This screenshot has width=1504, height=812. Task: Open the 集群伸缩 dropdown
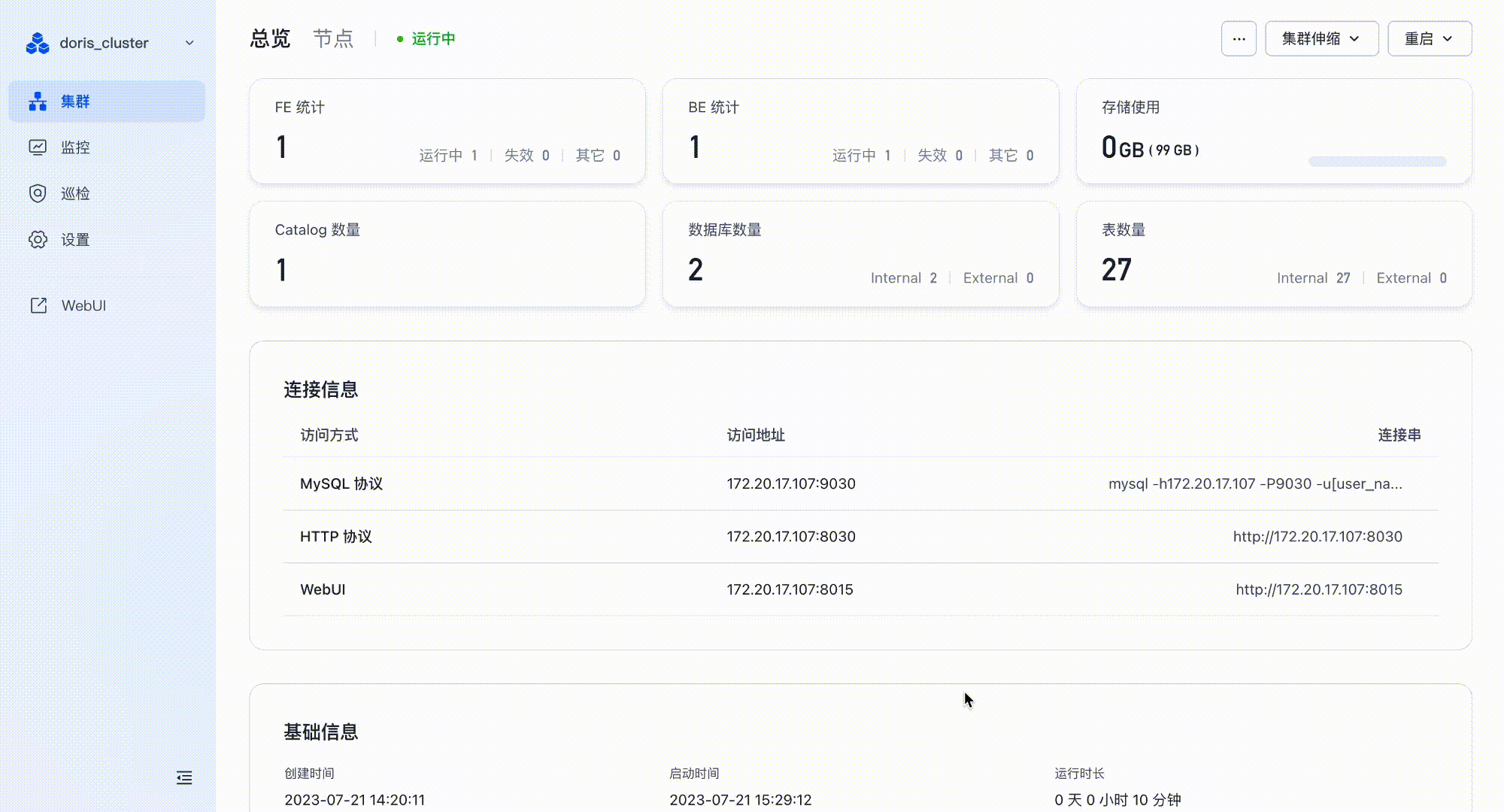tap(1321, 38)
